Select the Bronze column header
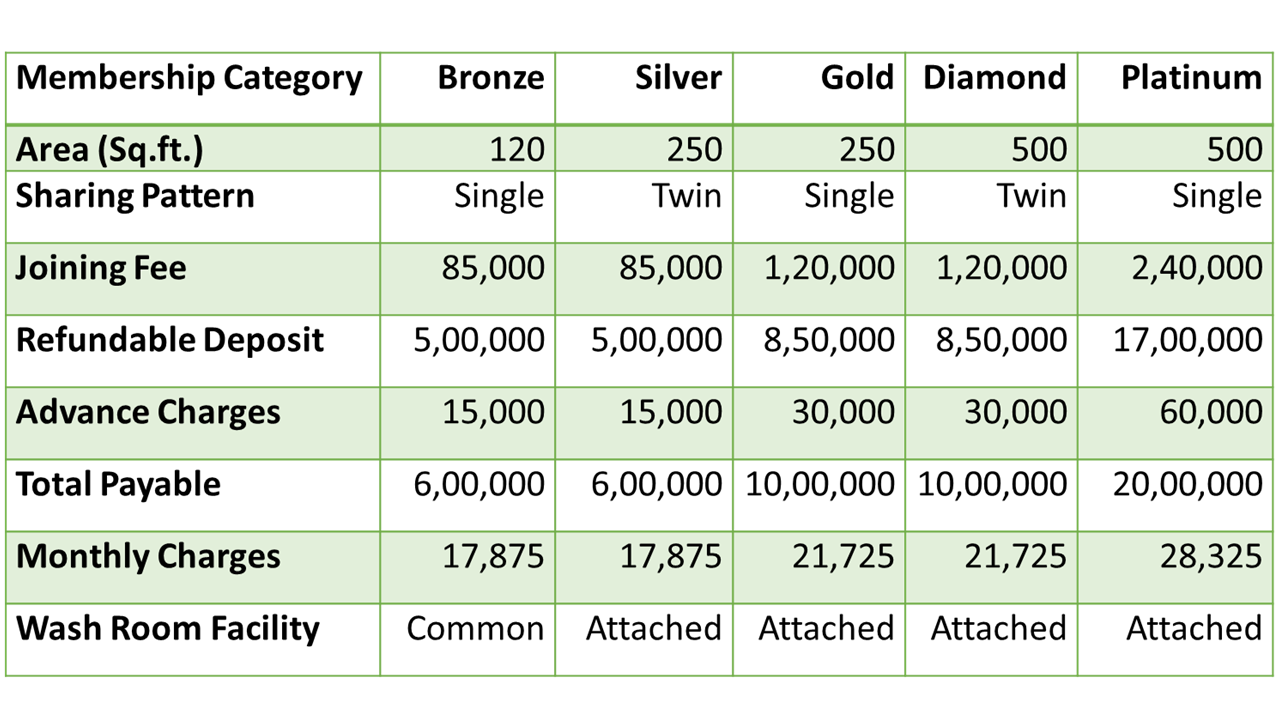This screenshot has width=1280, height=720. point(467,88)
